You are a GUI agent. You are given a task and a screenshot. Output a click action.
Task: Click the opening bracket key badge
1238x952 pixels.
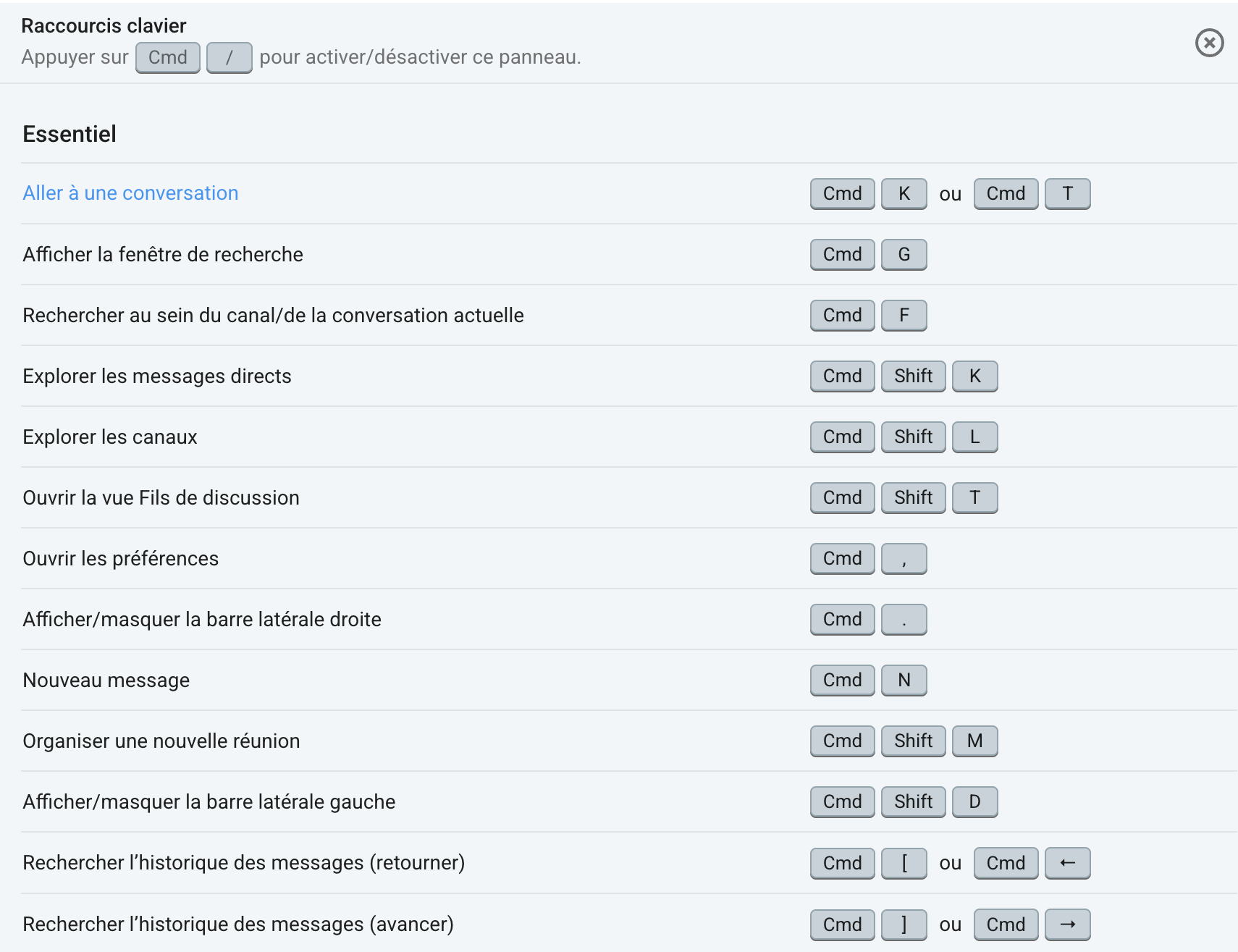tap(904, 863)
